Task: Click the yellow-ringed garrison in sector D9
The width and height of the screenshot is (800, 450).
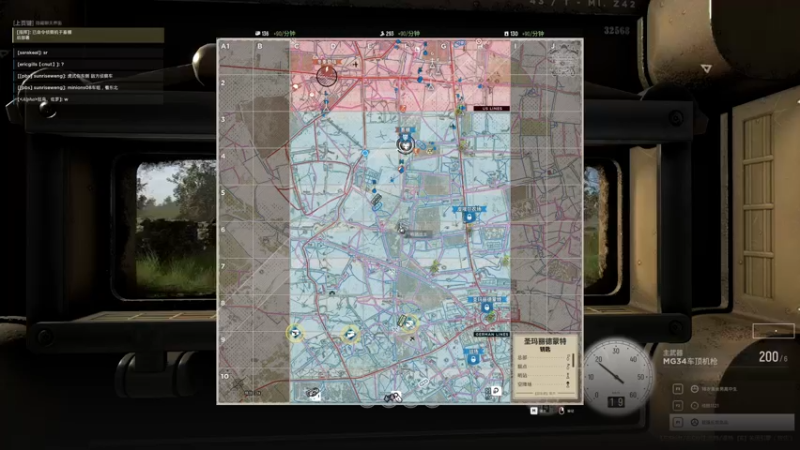Action: click(x=350, y=335)
